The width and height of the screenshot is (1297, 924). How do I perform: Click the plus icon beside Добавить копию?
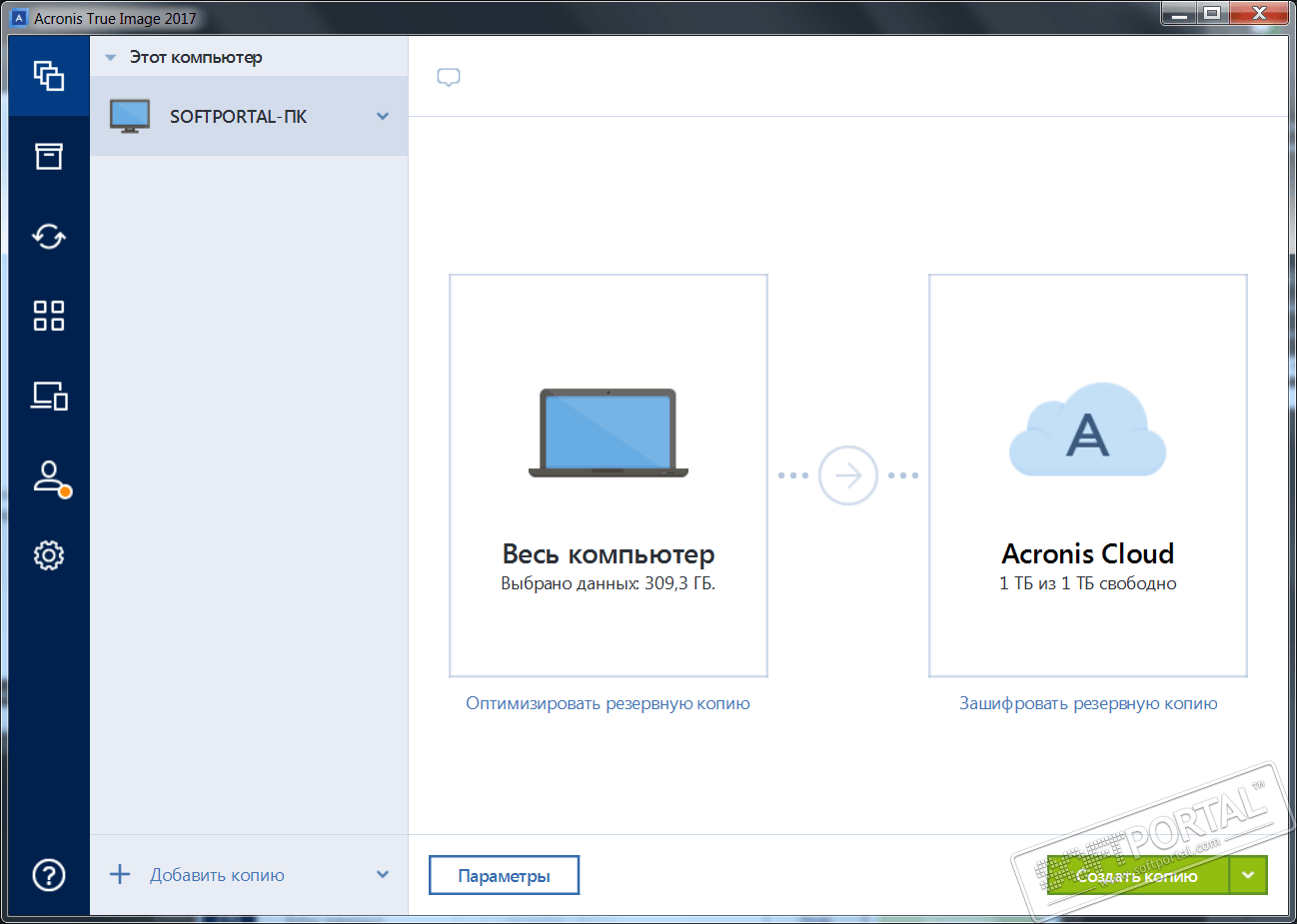[x=120, y=875]
